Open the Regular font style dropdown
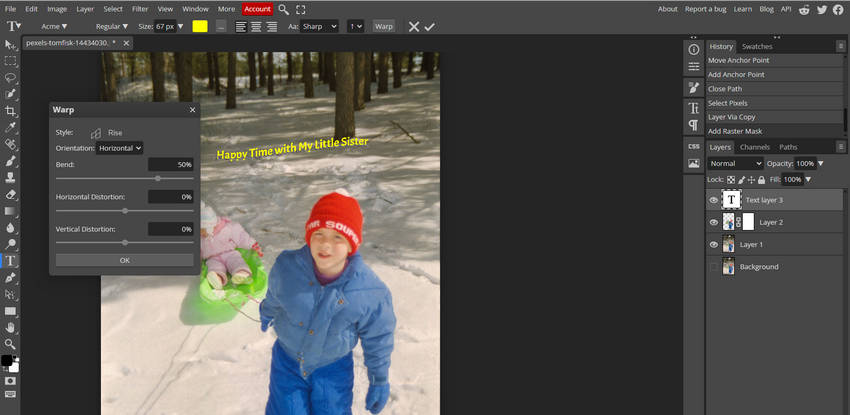 click(112, 26)
